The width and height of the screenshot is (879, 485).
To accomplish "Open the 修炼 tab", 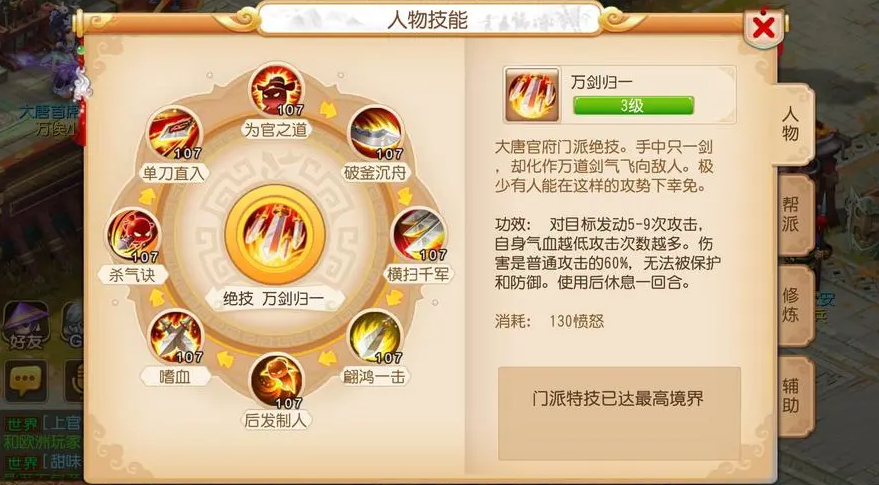I will pyautogui.click(x=793, y=306).
